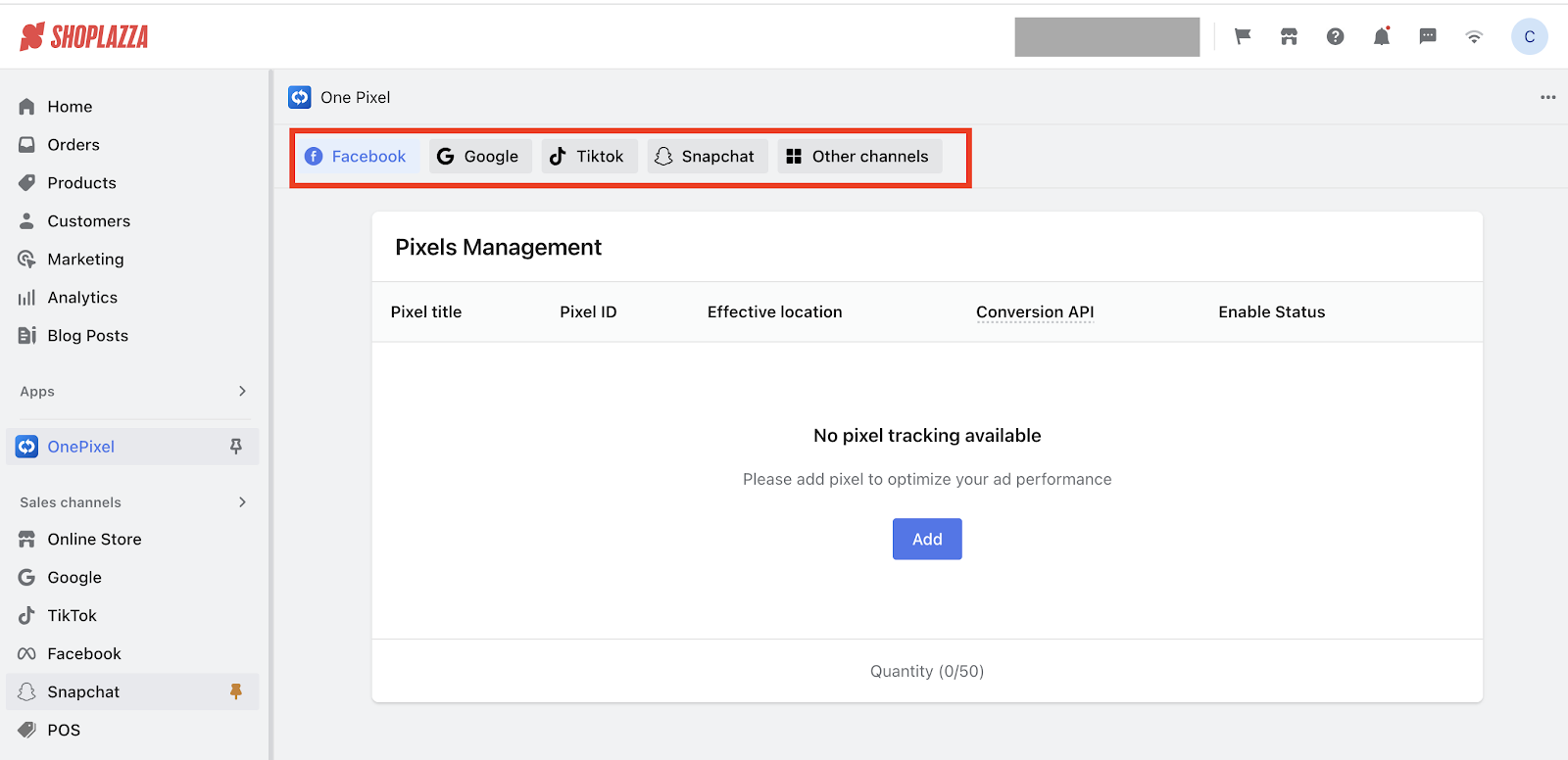Click the Pixel ID column header
1568x760 pixels.
(x=588, y=312)
